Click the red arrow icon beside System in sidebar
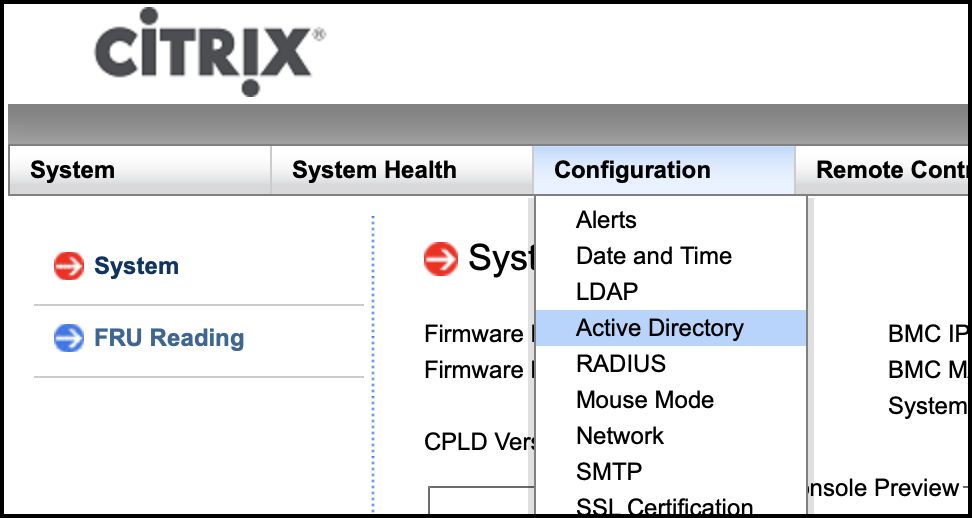 pyautogui.click(x=69, y=266)
